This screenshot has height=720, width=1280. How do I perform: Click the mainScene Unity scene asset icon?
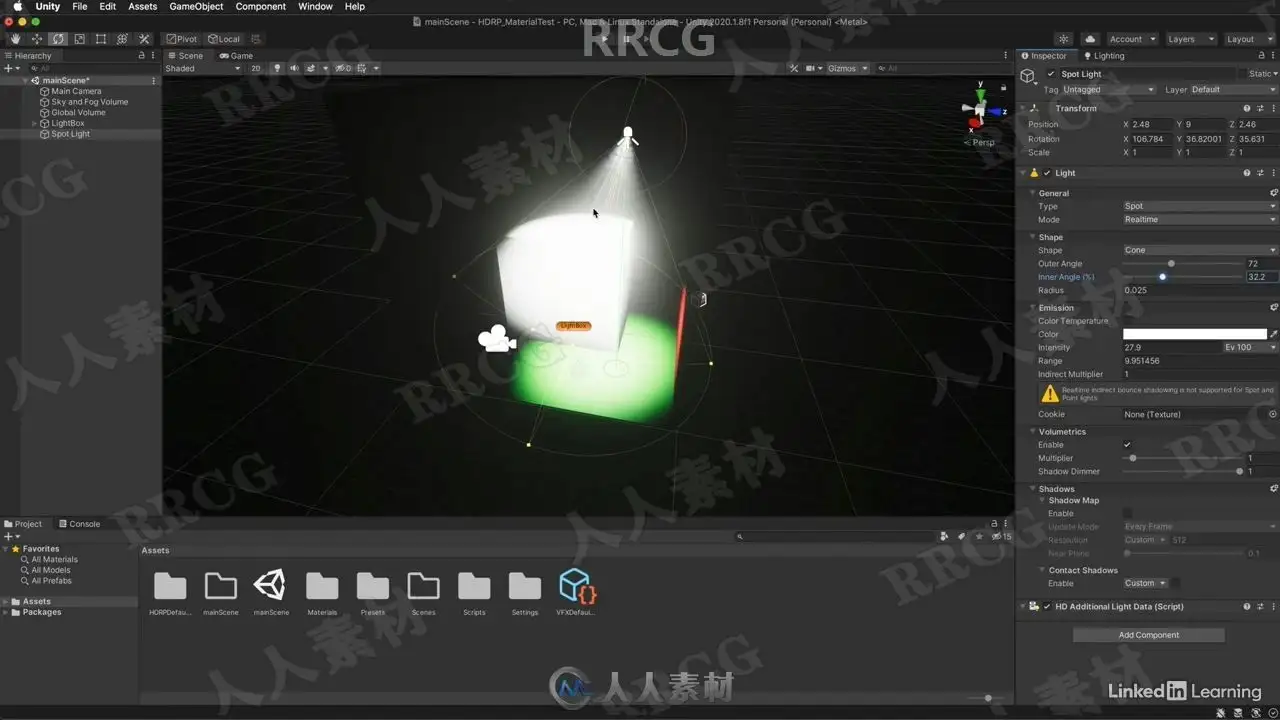click(271, 586)
